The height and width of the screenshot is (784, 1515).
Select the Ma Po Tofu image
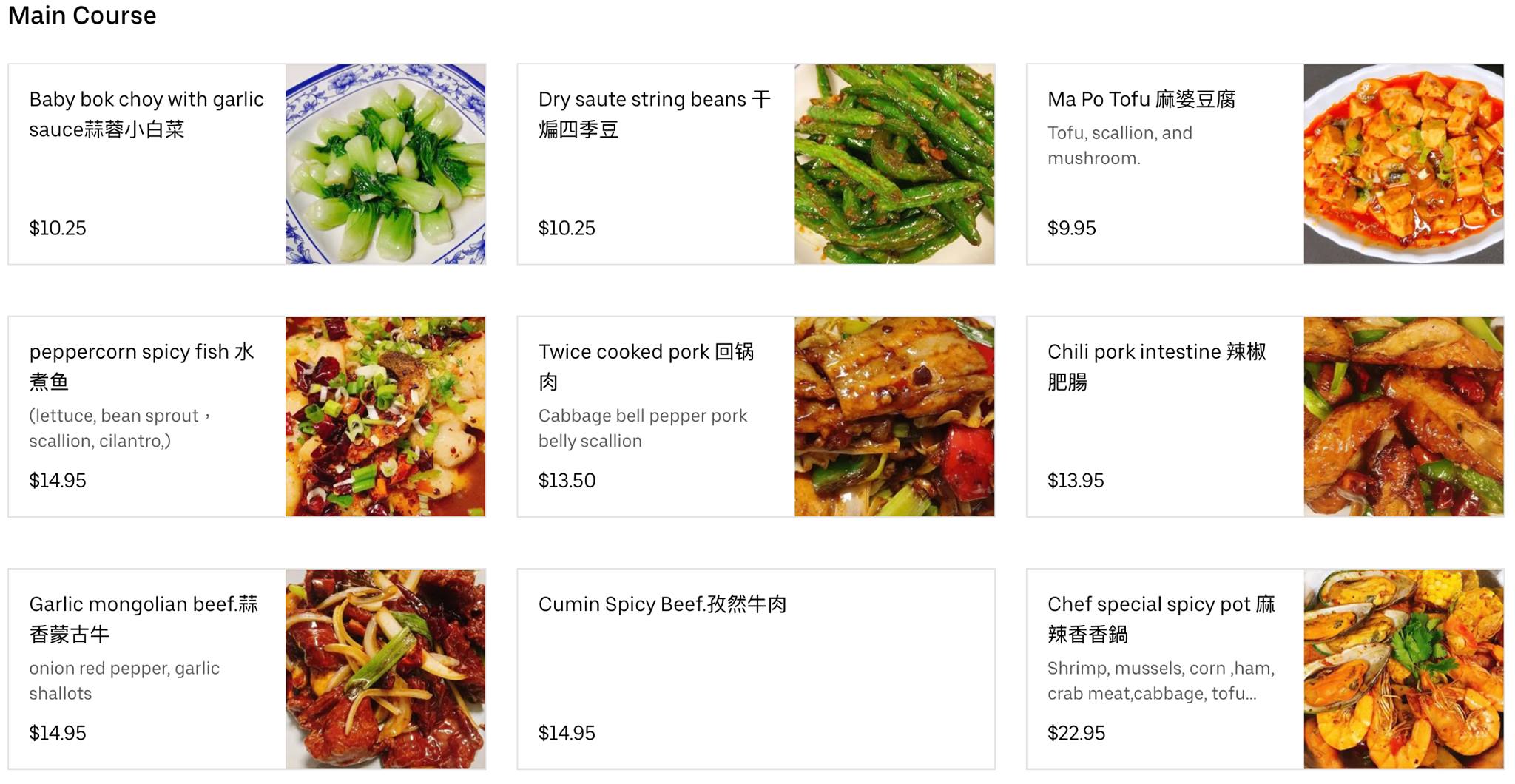1403,164
